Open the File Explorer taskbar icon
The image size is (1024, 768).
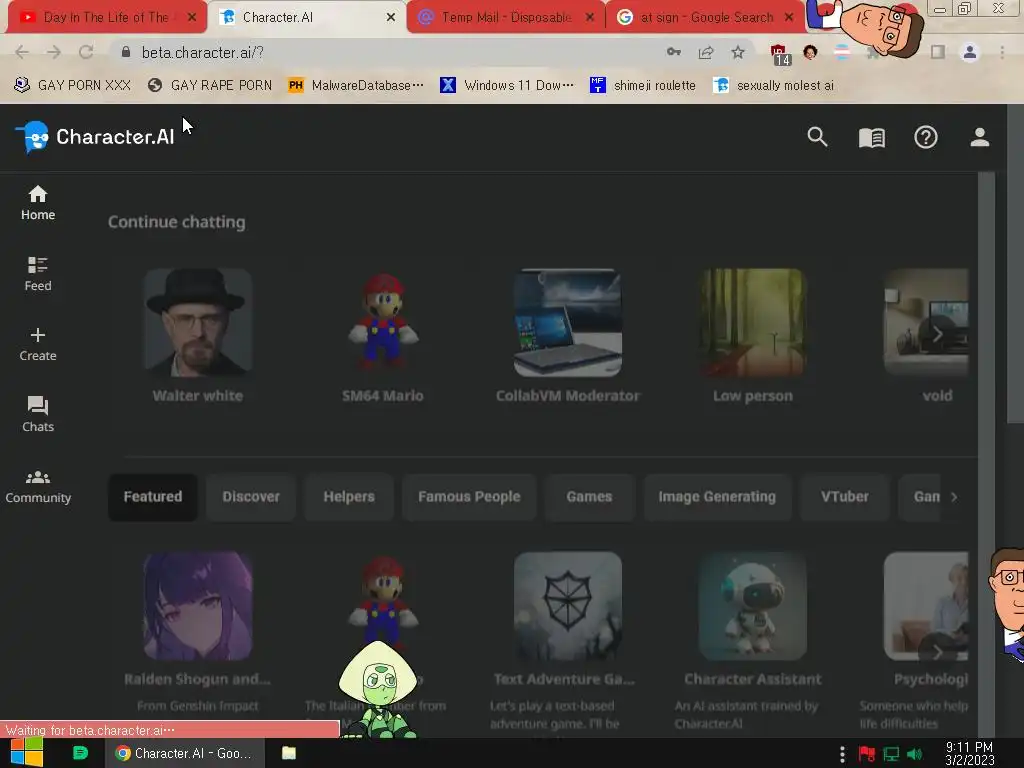[289, 753]
